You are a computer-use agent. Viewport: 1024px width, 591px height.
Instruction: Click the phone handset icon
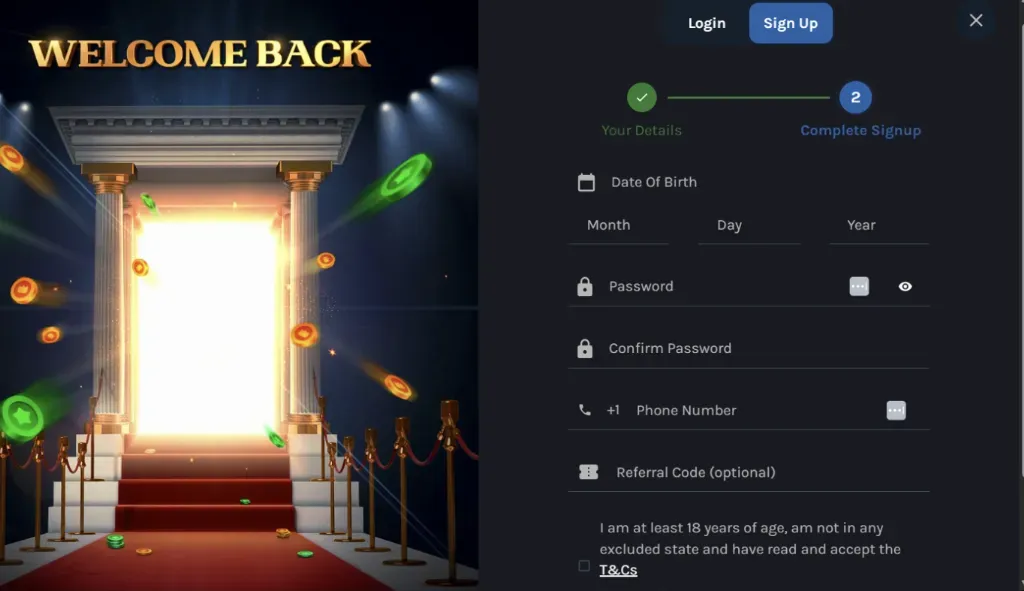[x=584, y=410]
